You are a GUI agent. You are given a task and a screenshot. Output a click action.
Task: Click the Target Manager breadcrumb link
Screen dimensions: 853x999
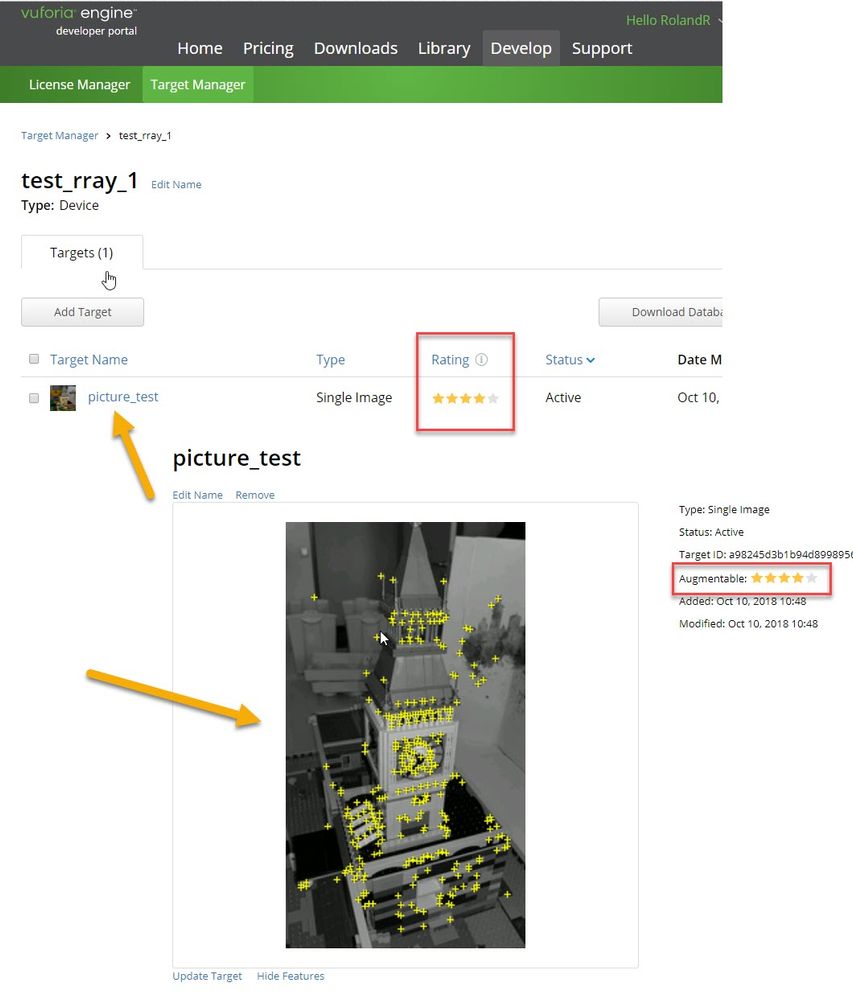pyautogui.click(x=60, y=136)
